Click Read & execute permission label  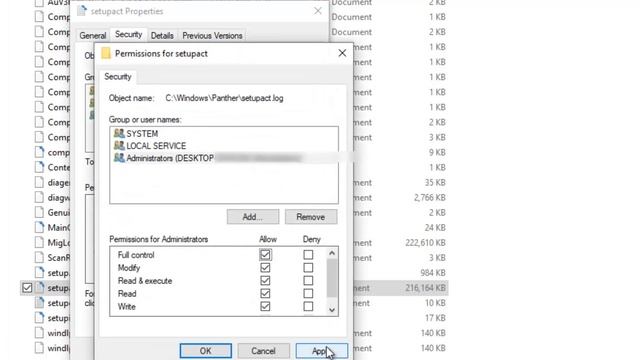click(145, 281)
